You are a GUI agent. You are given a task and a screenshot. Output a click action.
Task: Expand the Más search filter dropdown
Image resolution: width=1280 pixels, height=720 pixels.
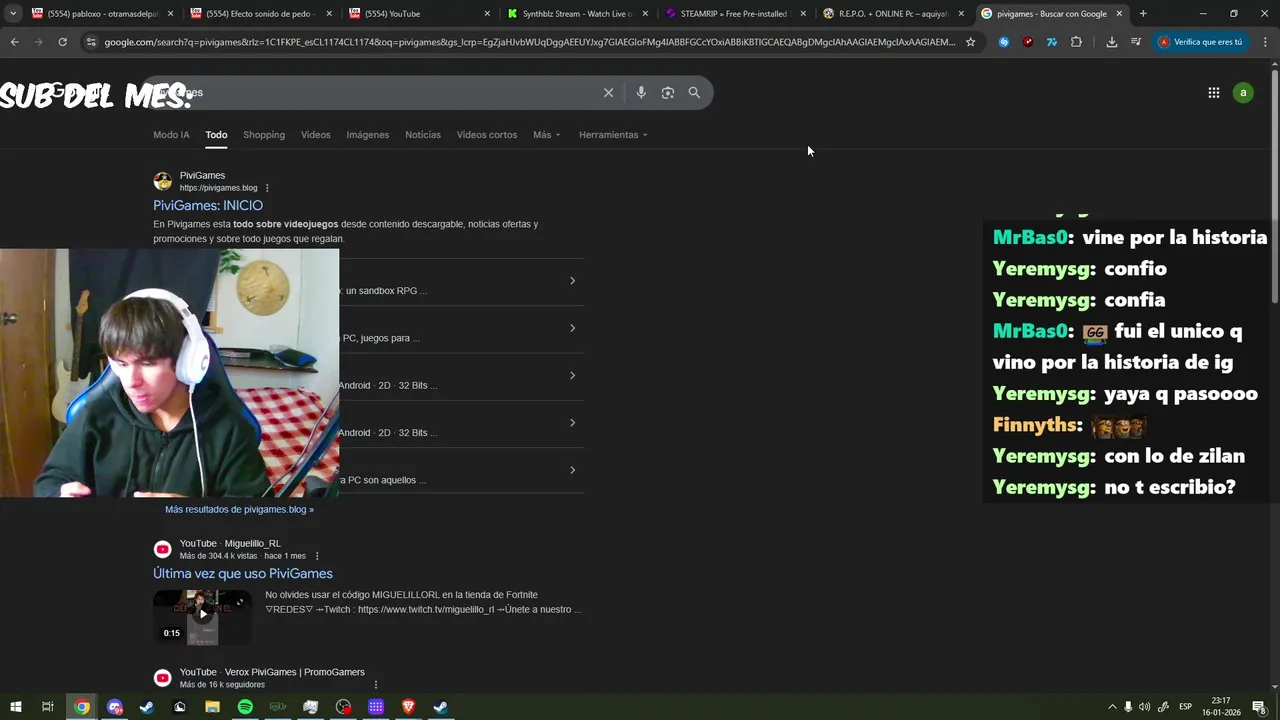(547, 135)
